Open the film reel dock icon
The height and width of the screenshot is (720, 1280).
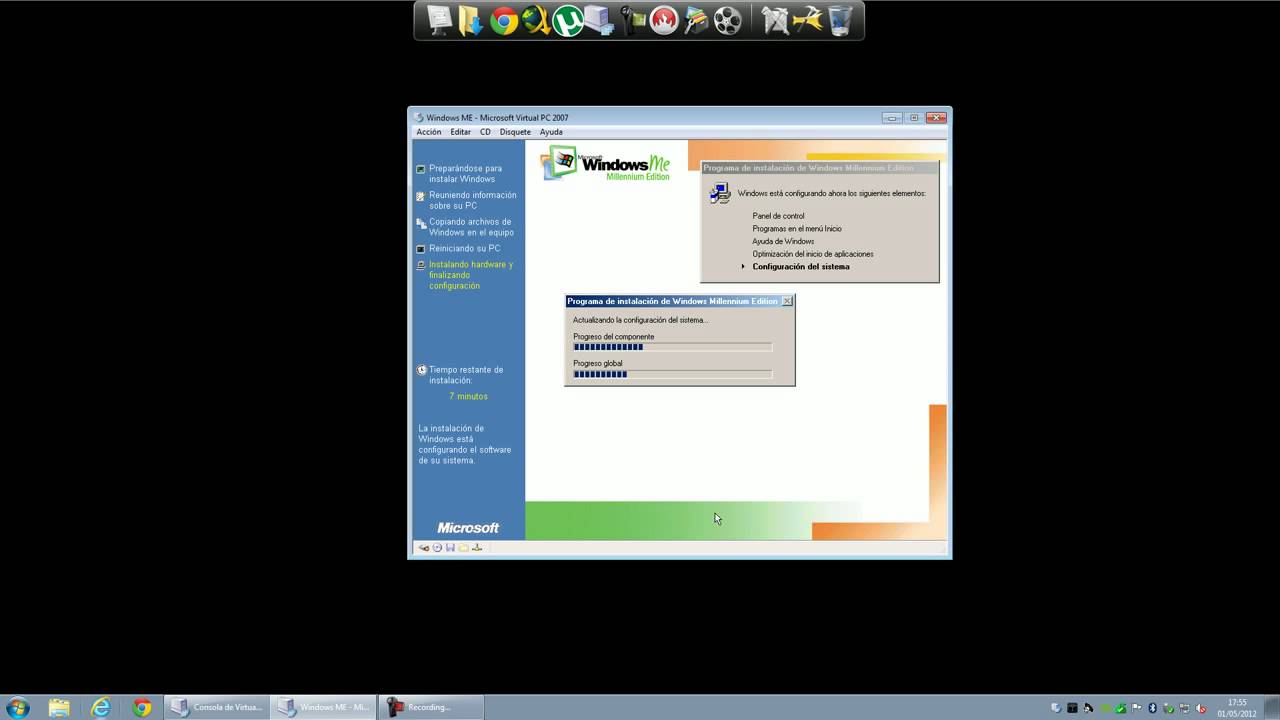(728, 21)
